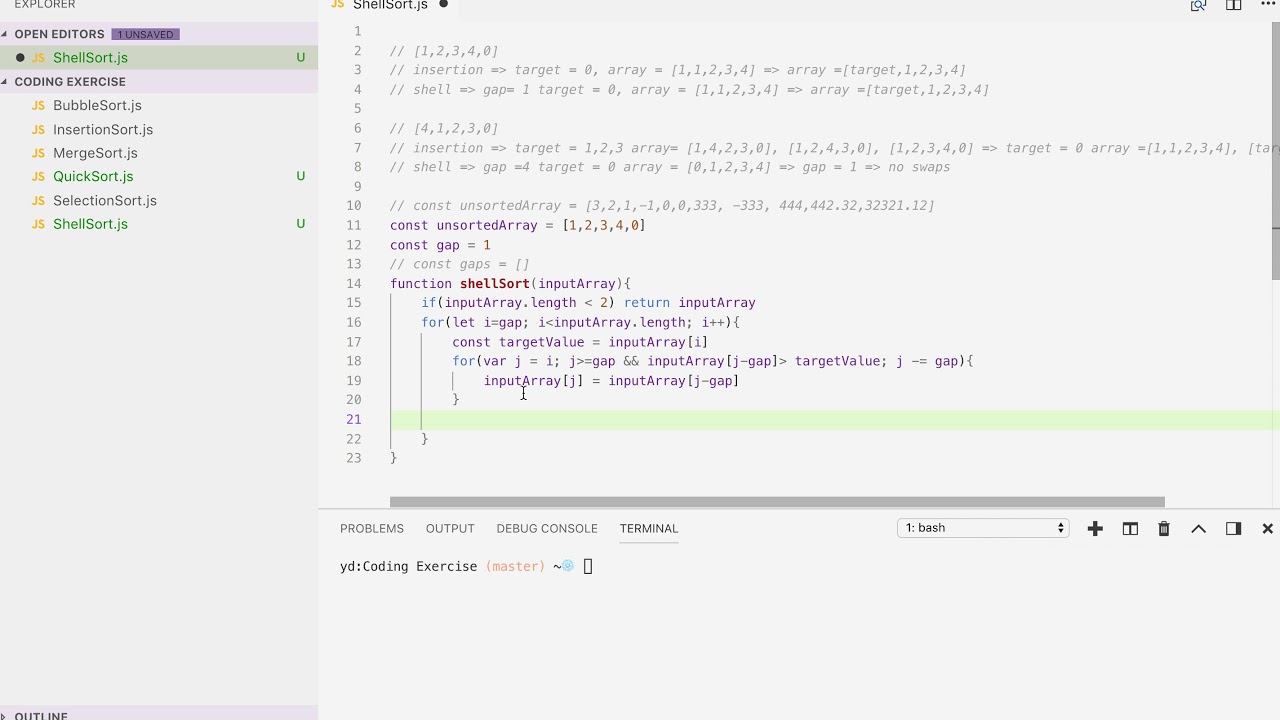Click 'targetValue' declaration on line 17
This screenshot has width=1280, height=720.
click(x=541, y=342)
